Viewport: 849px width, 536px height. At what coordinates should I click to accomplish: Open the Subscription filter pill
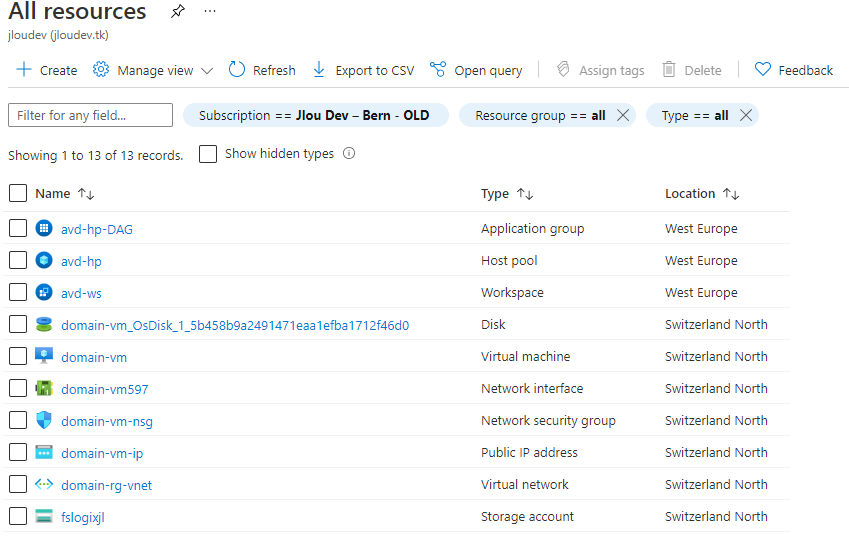click(x=316, y=115)
